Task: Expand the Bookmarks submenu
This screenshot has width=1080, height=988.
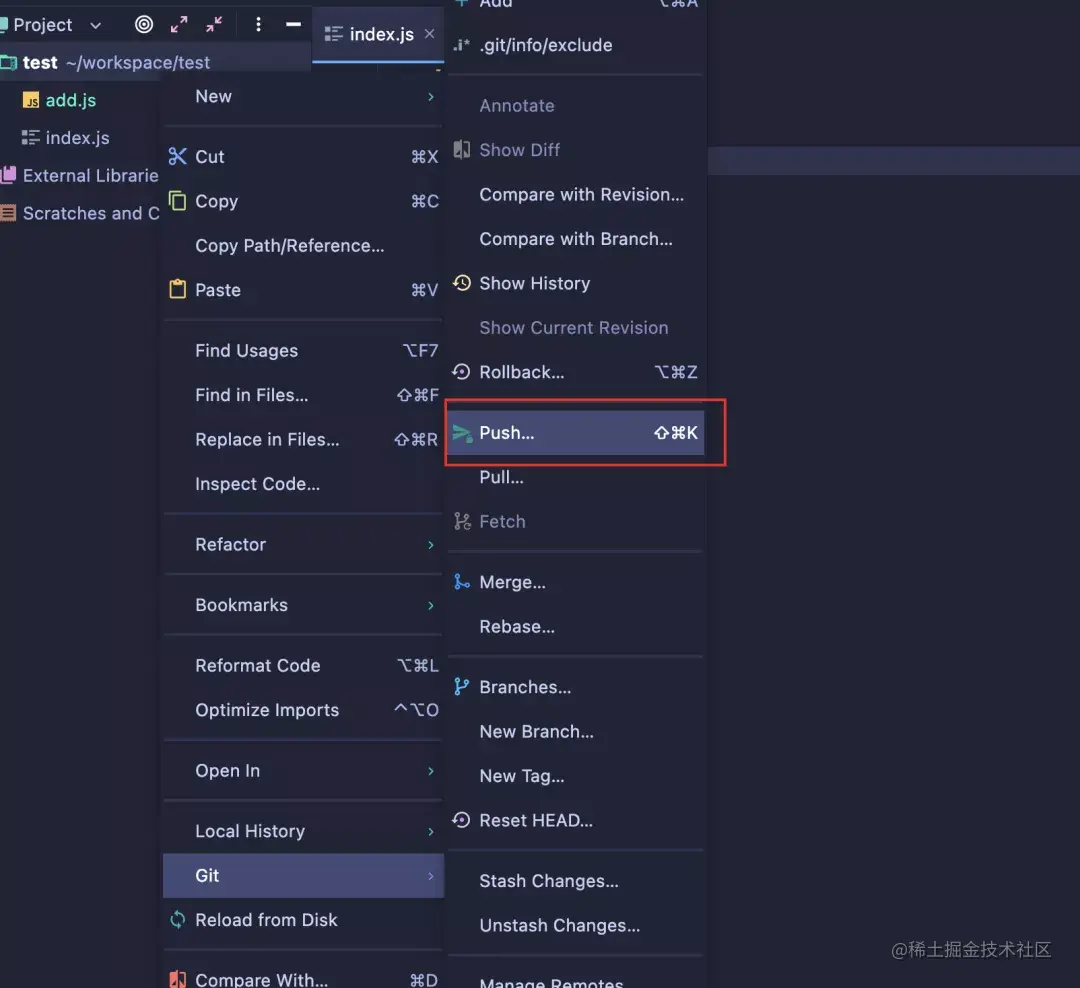Action: coord(303,605)
